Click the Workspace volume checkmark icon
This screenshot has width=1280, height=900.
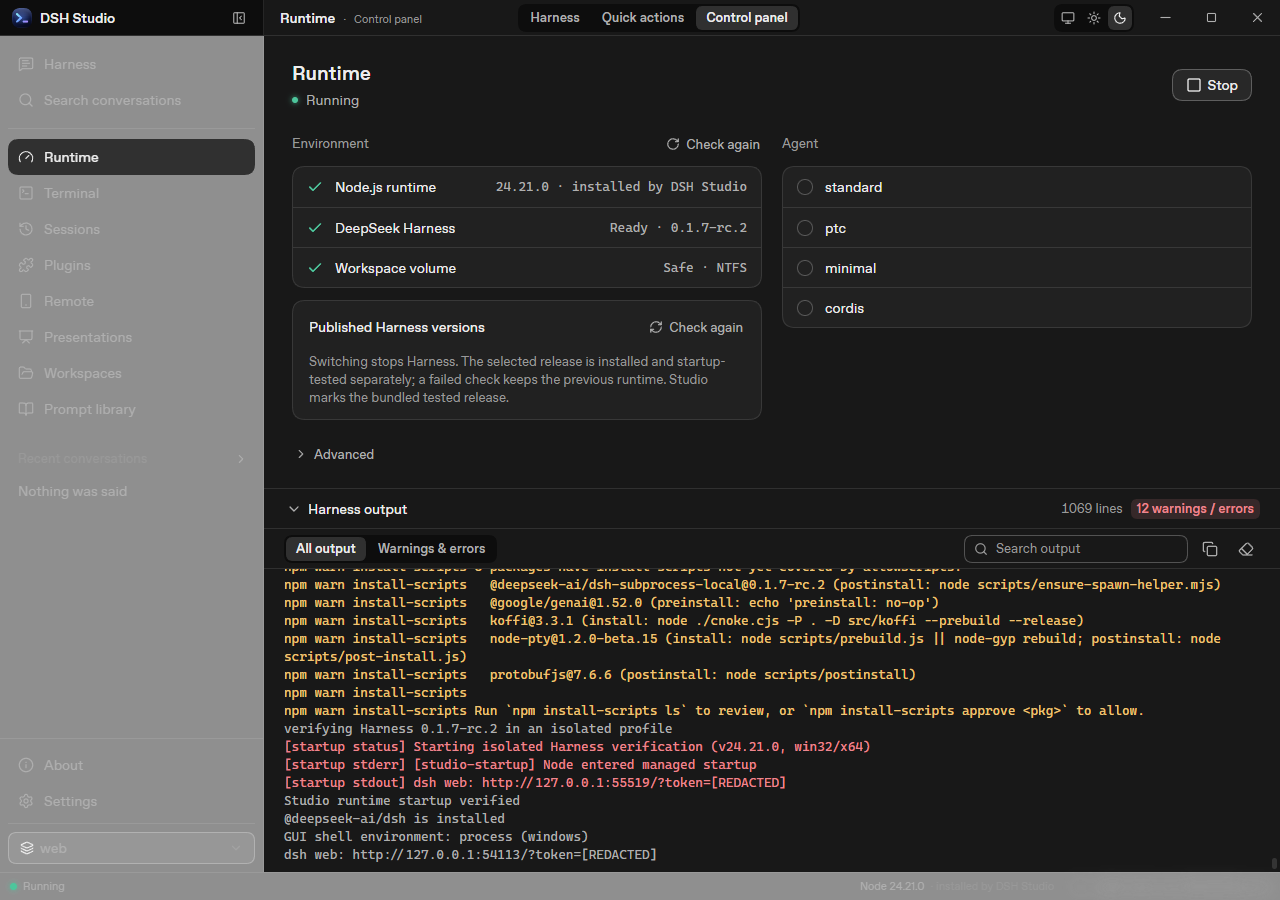[315, 268]
